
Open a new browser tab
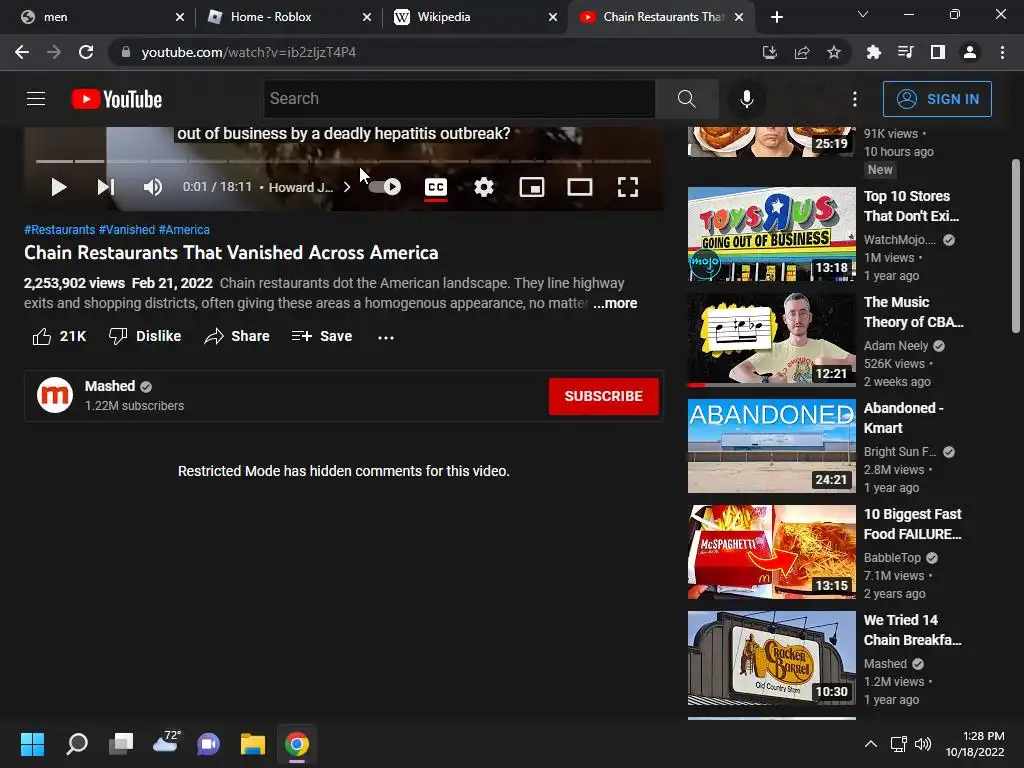click(x=776, y=17)
